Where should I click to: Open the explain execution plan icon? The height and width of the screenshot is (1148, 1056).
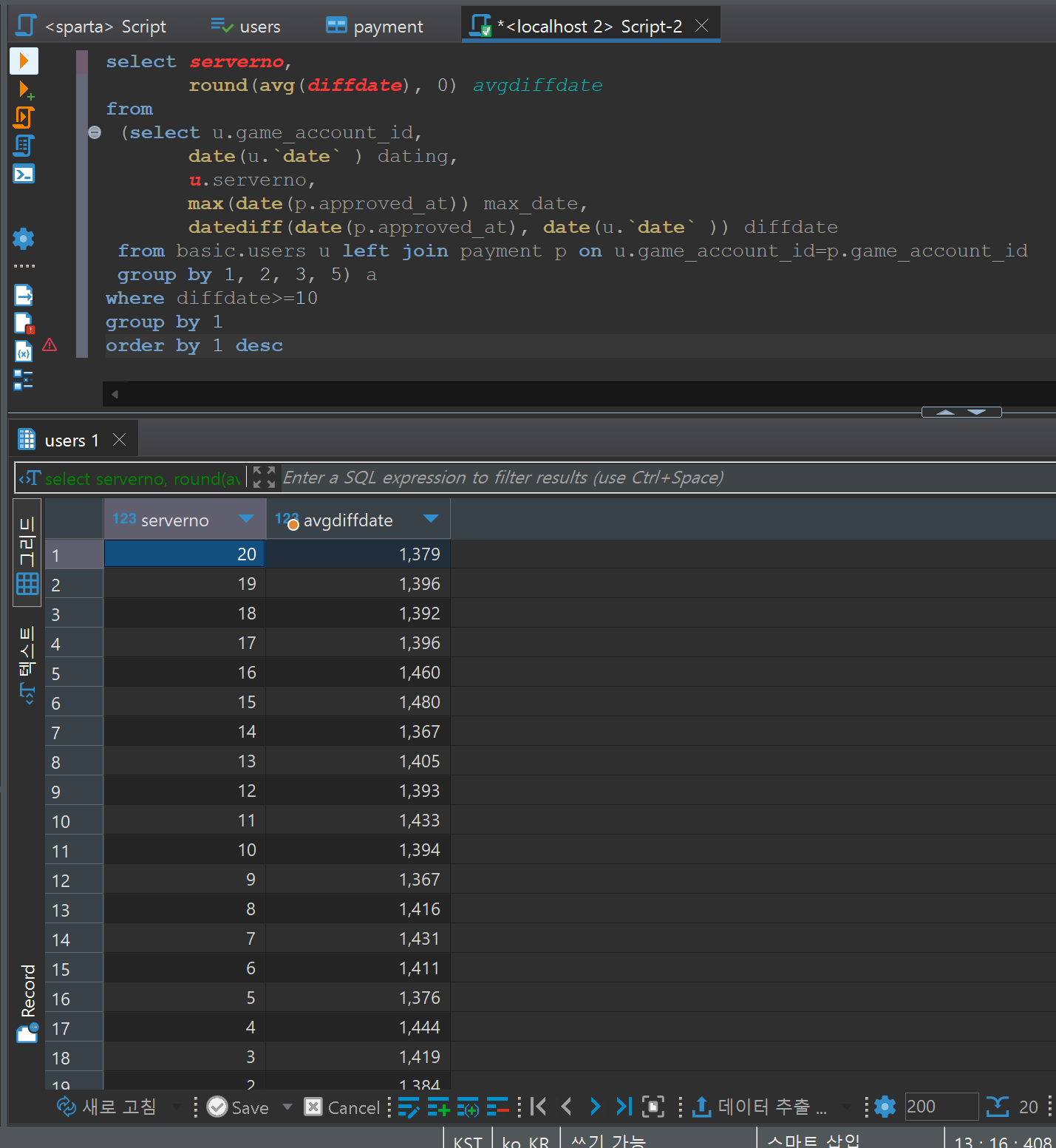(x=24, y=146)
